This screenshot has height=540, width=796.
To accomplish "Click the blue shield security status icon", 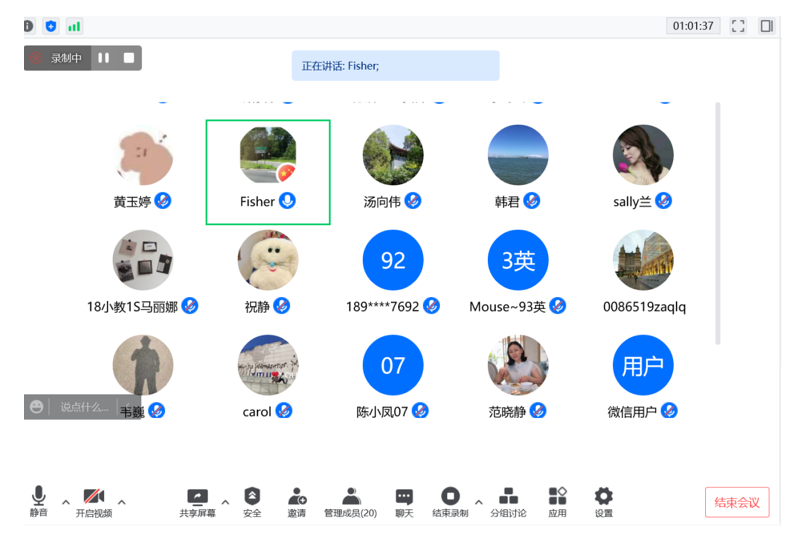I will click(51, 26).
